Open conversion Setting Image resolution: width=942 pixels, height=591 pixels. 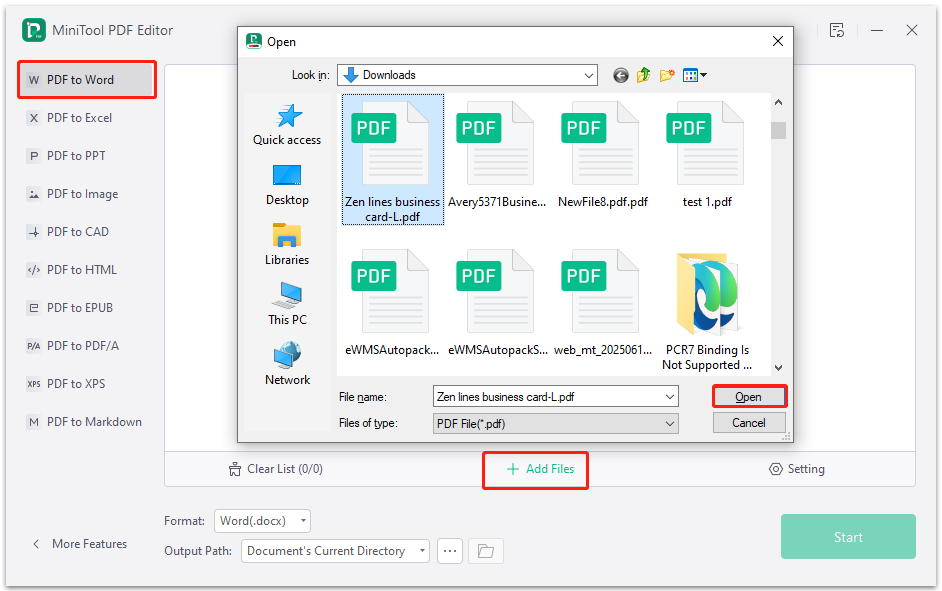pyautogui.click(x=797, y=469)
